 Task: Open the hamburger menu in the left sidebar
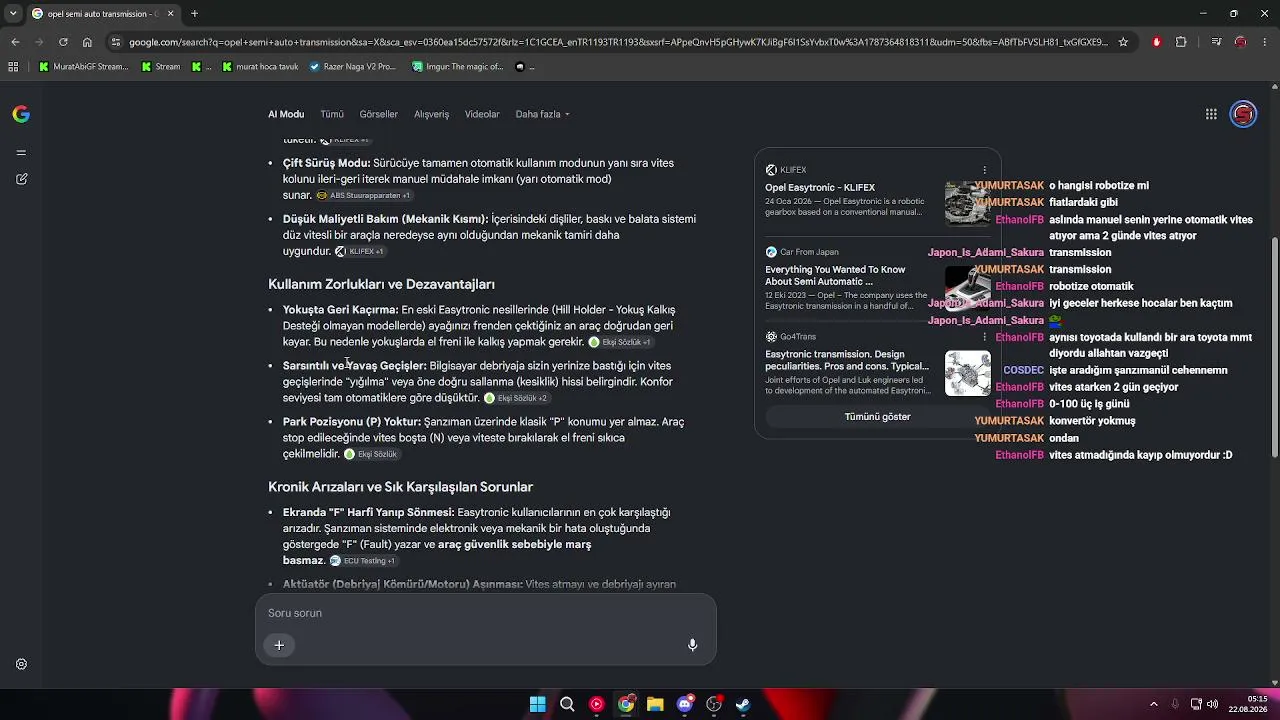pos(21,153)
